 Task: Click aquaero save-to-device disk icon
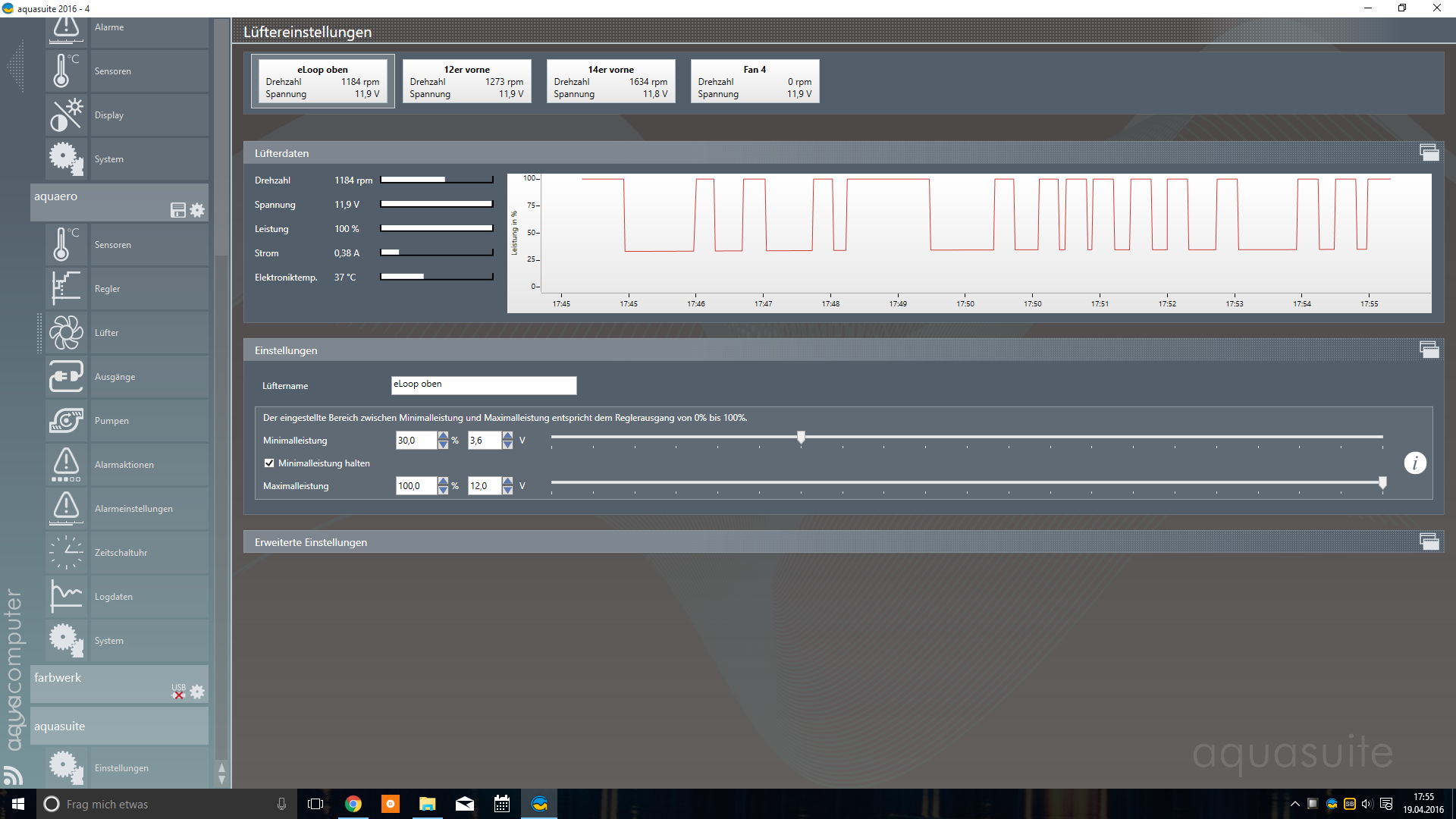[x=178, y=210]
